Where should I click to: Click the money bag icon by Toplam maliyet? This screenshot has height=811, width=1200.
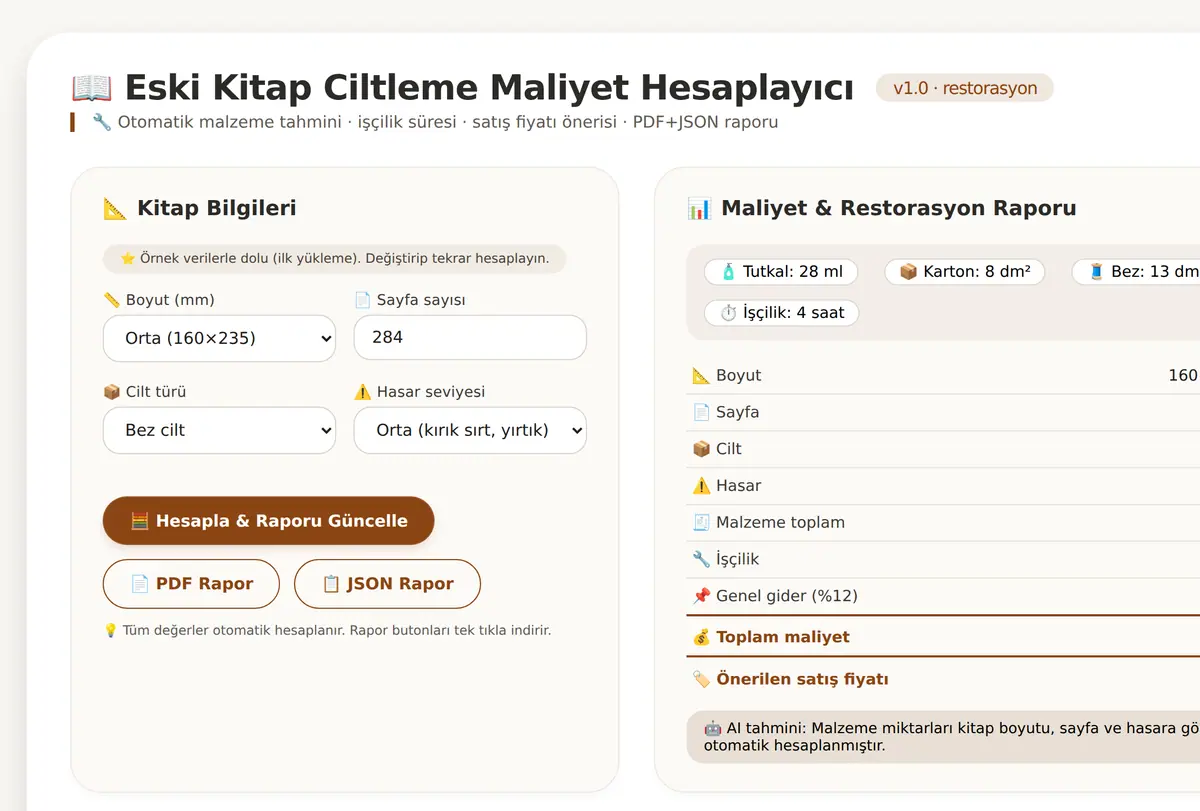701,637
